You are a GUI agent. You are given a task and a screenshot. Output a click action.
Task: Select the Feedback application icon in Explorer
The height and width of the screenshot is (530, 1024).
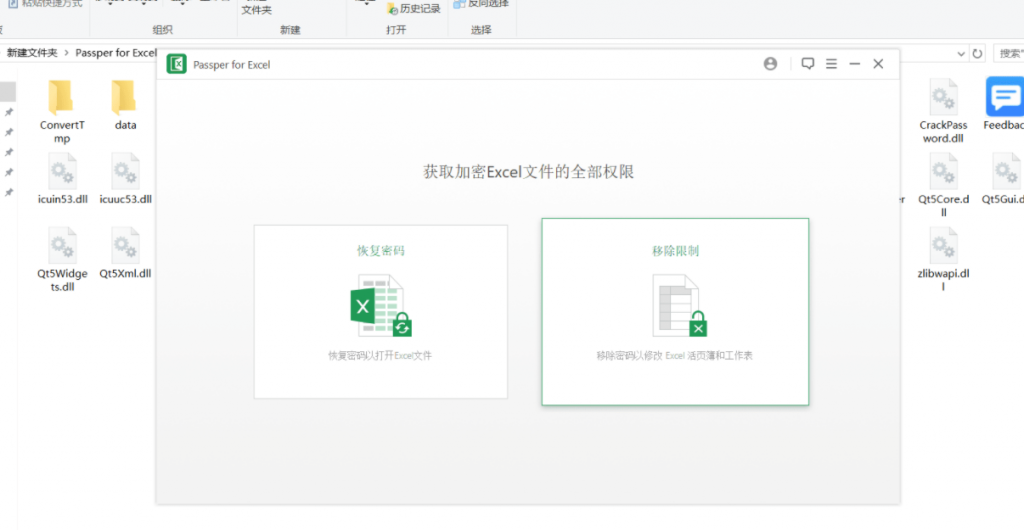[x=1004, y=104]
